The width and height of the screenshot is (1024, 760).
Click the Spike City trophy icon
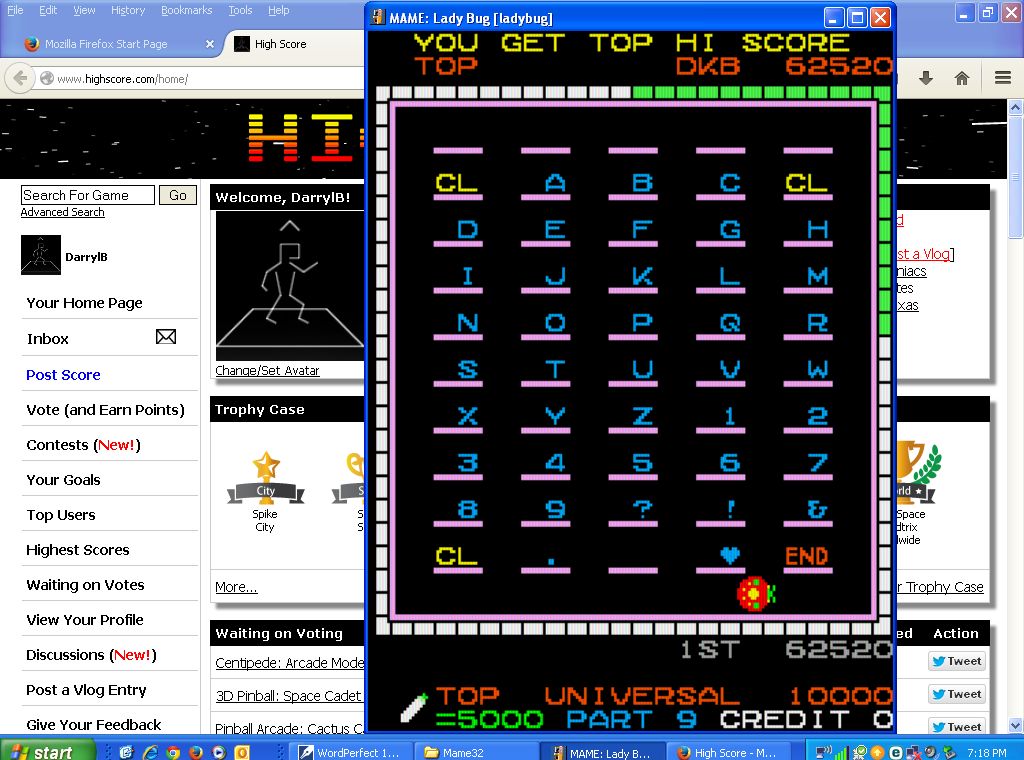tap(265, 478)
